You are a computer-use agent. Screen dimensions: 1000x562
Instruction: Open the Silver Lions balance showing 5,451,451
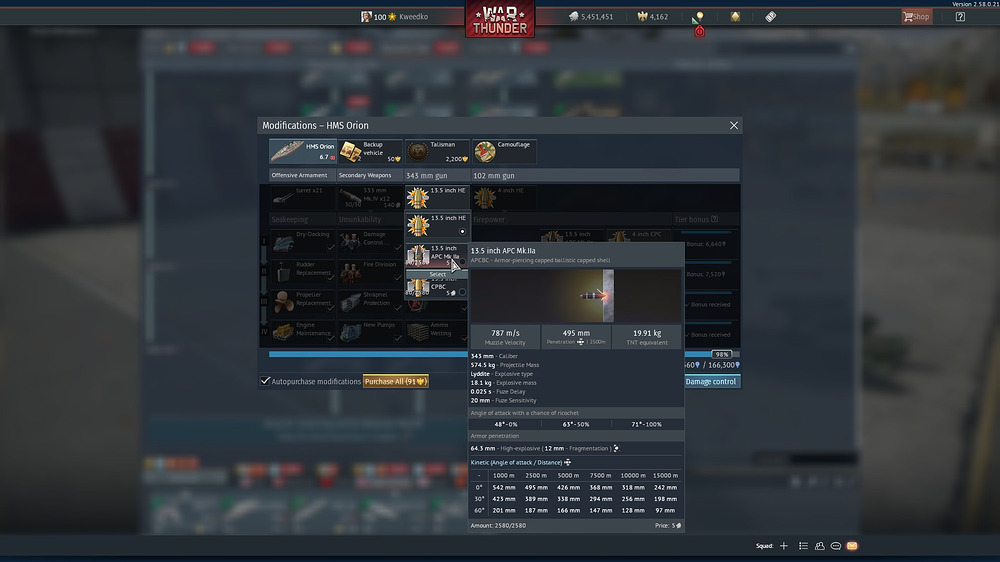coord(591,17)
